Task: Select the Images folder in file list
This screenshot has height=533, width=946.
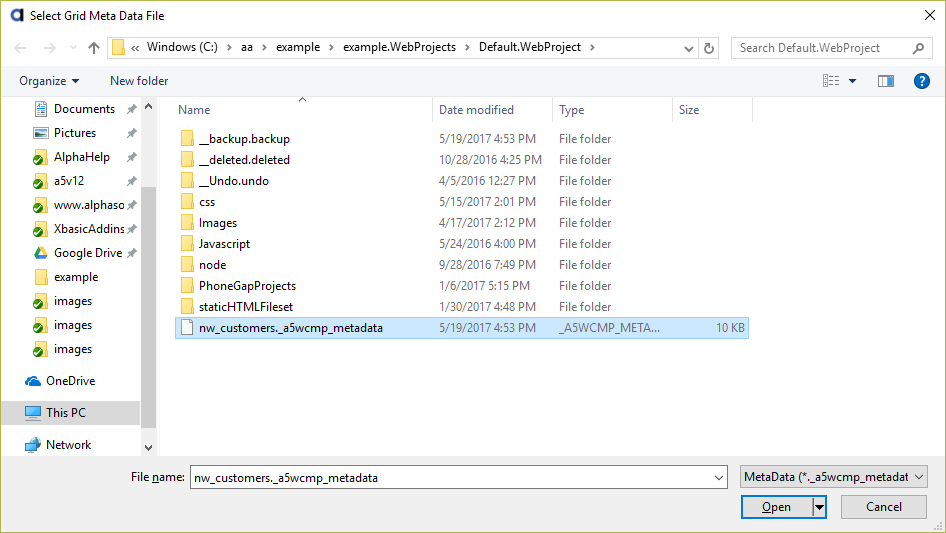Action: (218, 223)
